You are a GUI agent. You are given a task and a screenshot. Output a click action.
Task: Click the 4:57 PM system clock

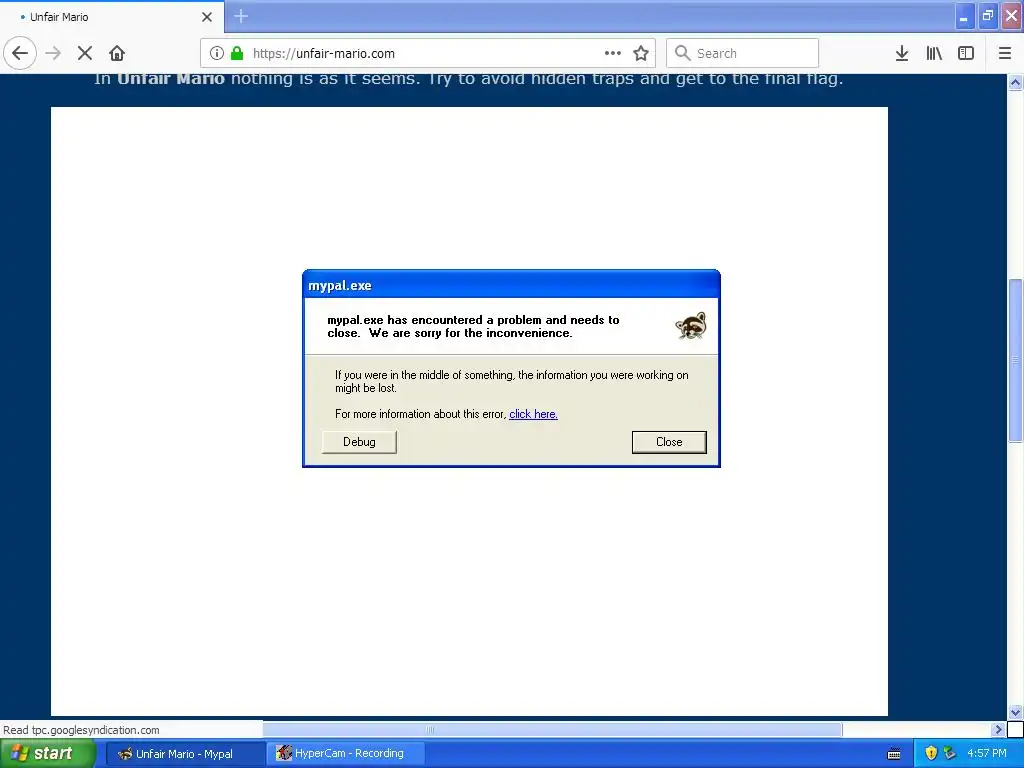[987, 754]
